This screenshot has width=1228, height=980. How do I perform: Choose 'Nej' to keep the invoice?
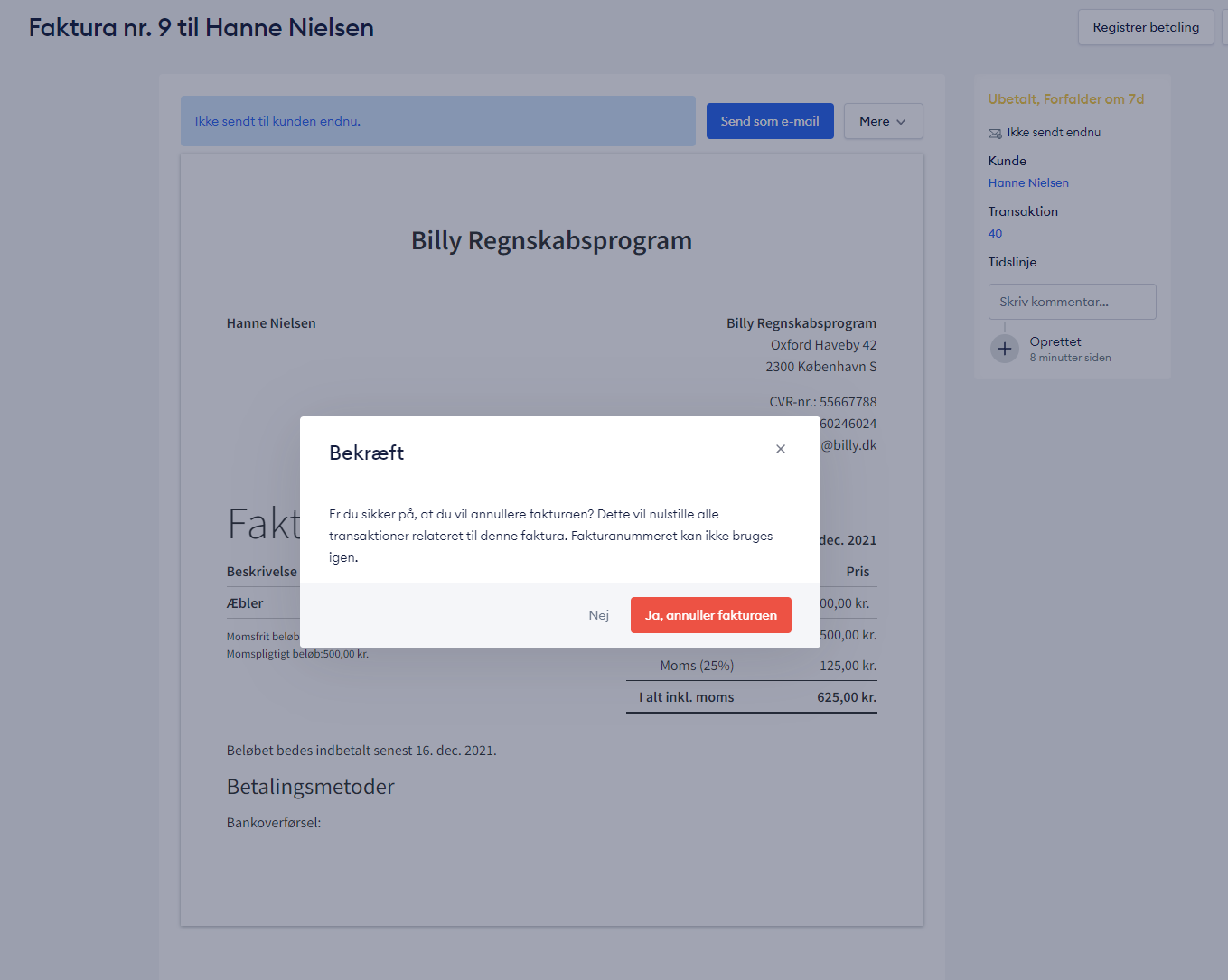click(x=599, y=615)
